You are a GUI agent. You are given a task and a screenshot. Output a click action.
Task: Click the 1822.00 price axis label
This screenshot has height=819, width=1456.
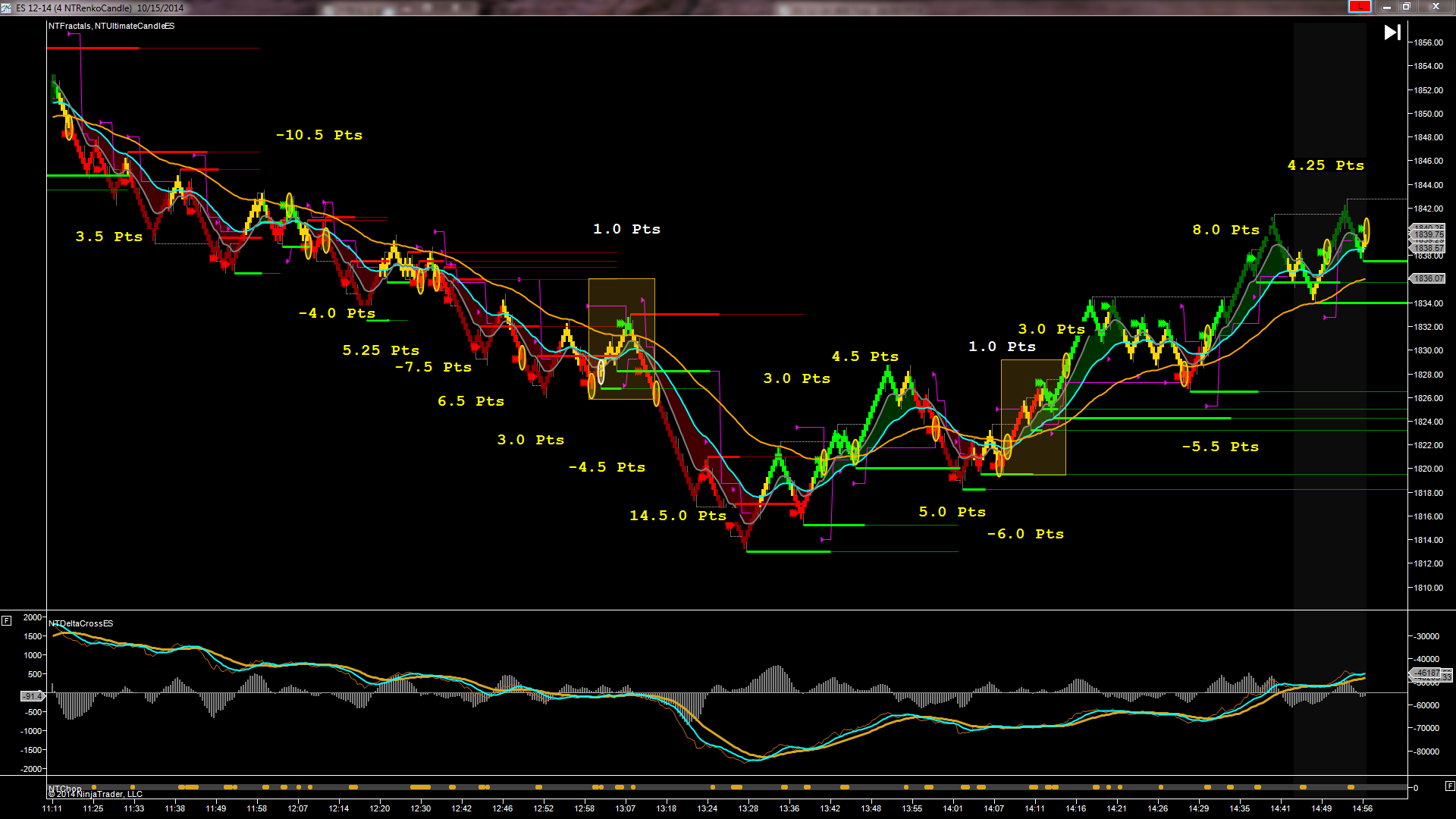pyautogui.click(x=1429, y=445)
